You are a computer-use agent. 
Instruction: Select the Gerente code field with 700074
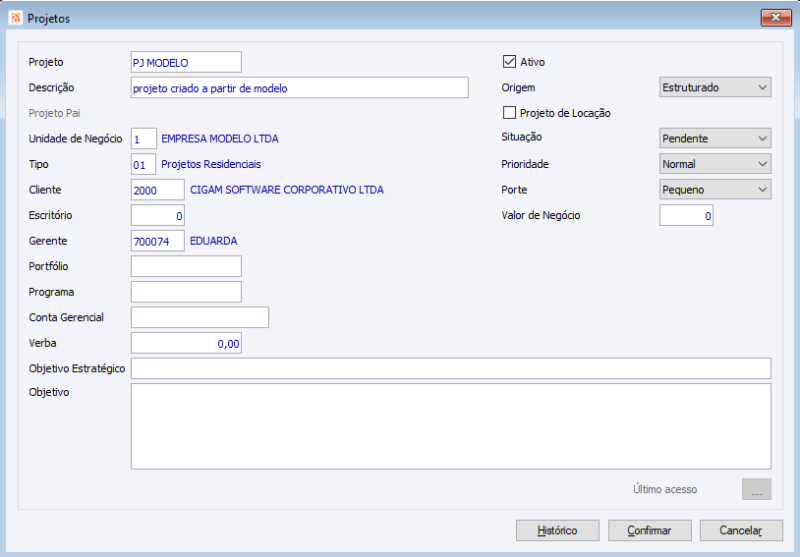click(158, 241)
